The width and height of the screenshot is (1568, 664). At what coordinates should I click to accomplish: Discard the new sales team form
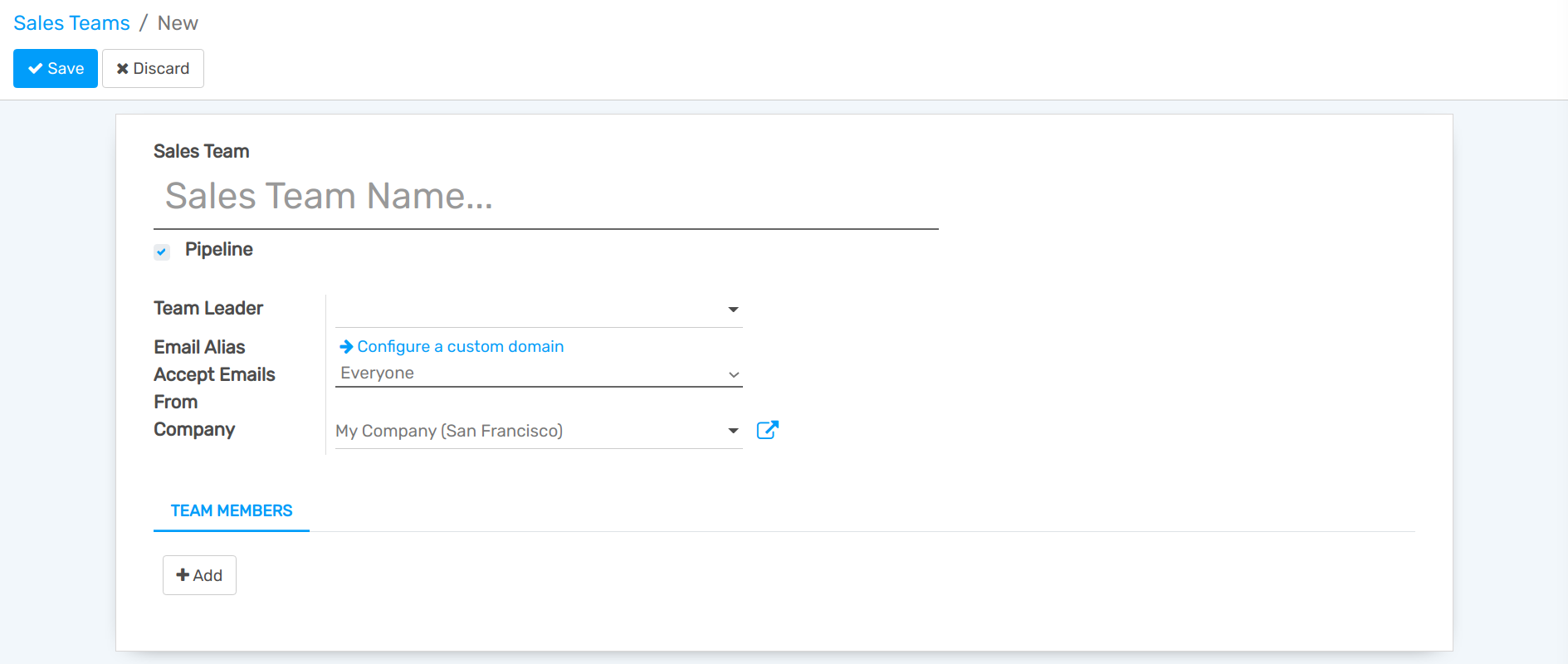pyautogui.click(x=153, y=69)
